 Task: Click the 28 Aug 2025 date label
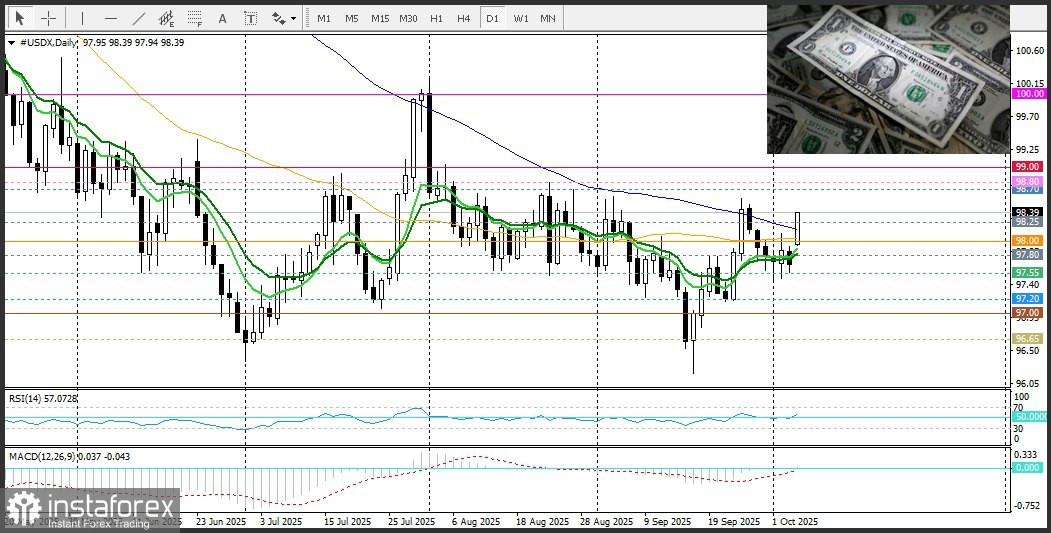(x=606, y=521)
